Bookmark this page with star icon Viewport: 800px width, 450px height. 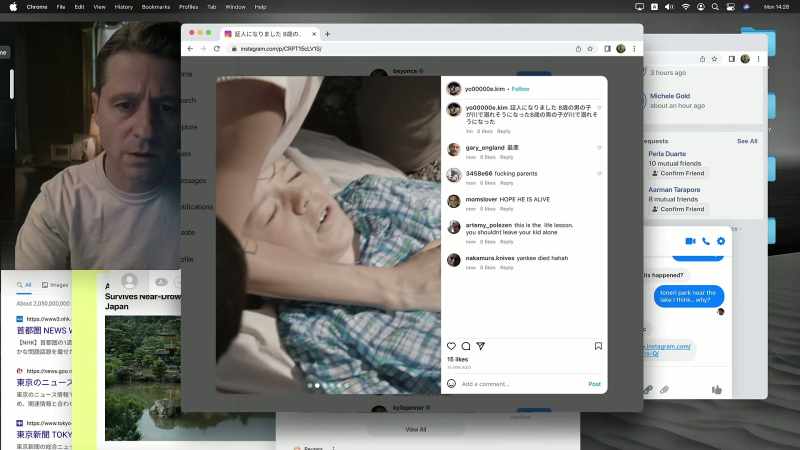[590, 49]
